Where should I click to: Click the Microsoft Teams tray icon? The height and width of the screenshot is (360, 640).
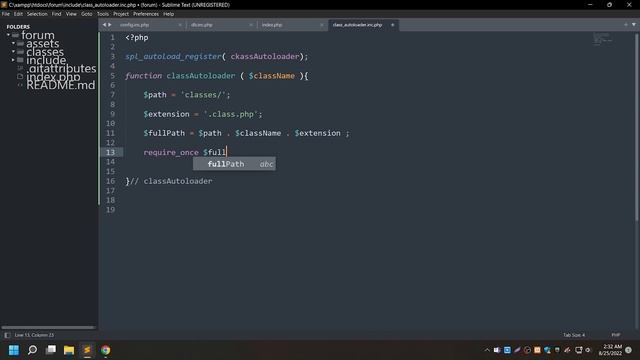pyautogui.click(x=497, y=350)
